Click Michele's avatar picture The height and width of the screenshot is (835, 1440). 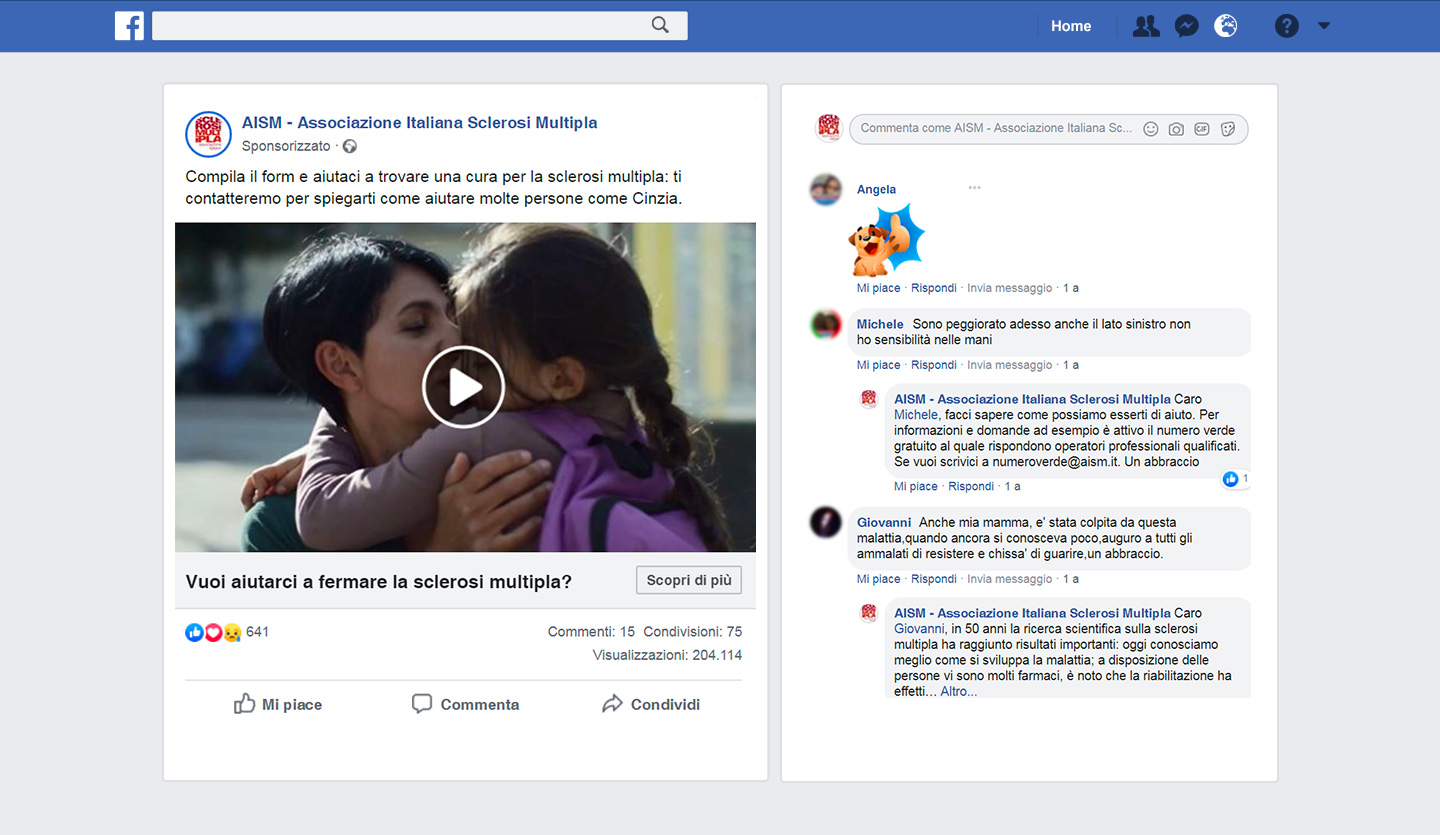tap(826, 325)
